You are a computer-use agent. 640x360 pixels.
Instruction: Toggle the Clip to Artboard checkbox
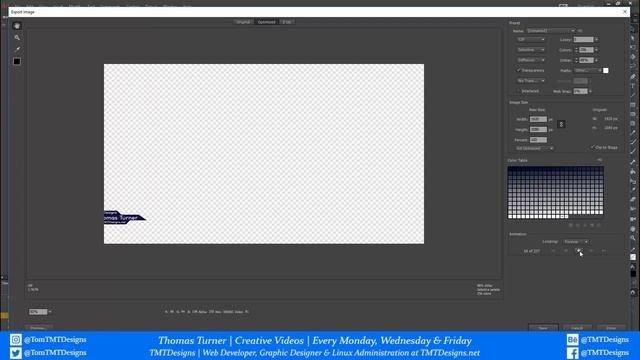tap(593, 147)
